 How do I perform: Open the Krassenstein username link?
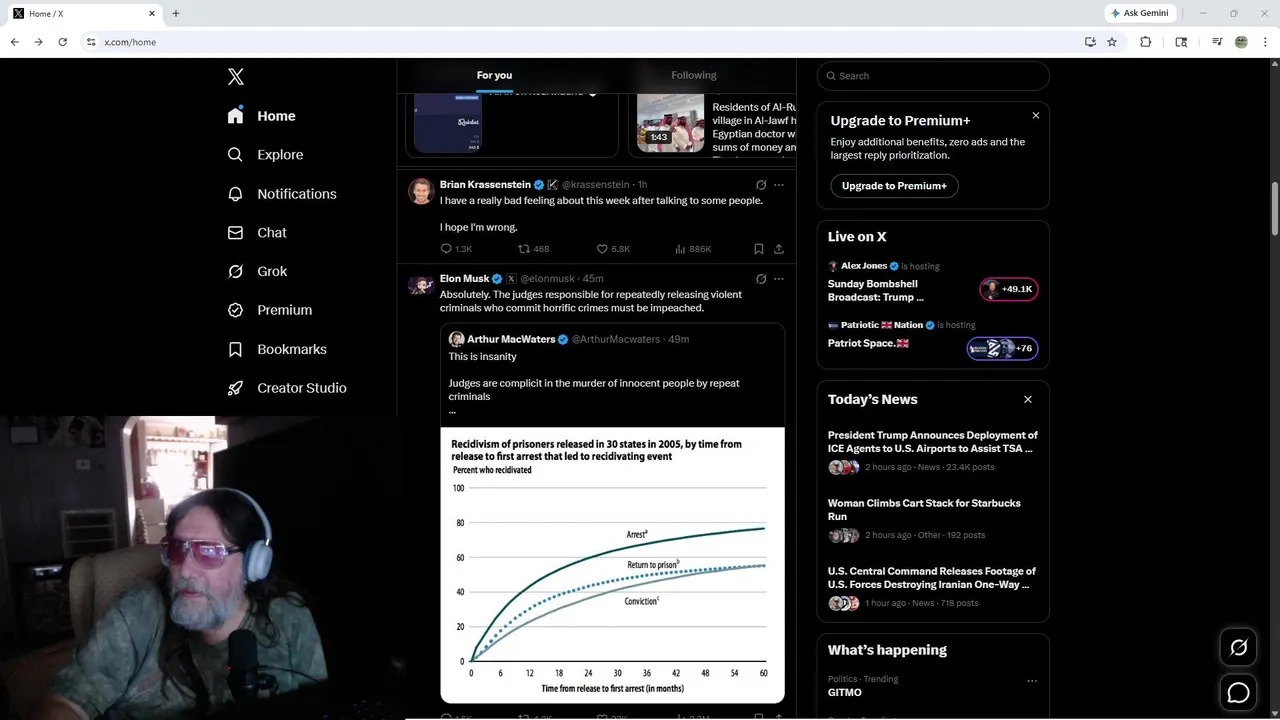[595, 185]
